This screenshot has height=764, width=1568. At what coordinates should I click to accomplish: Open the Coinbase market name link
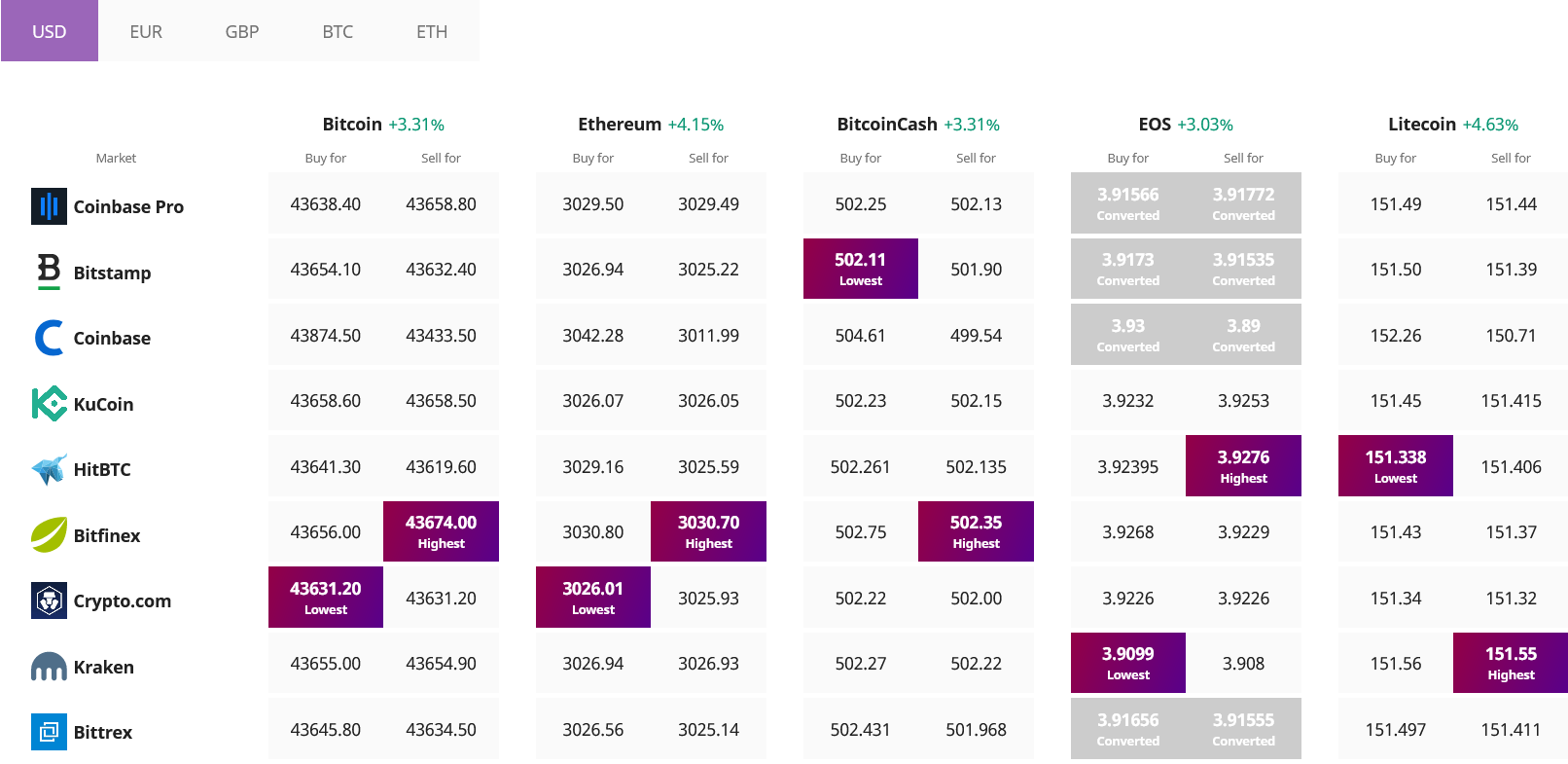[112, 338]
